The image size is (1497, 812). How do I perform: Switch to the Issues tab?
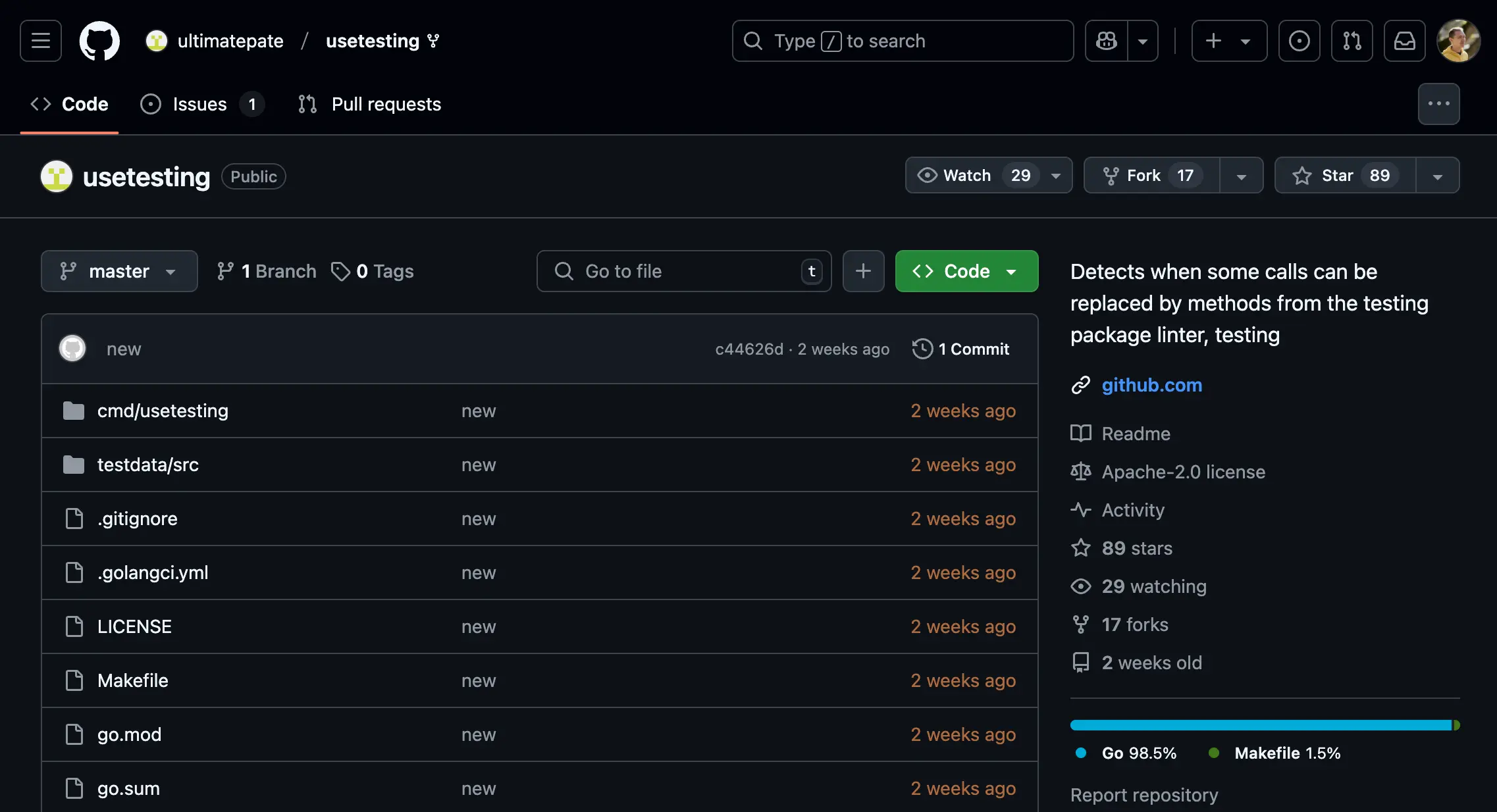(199, 103)
